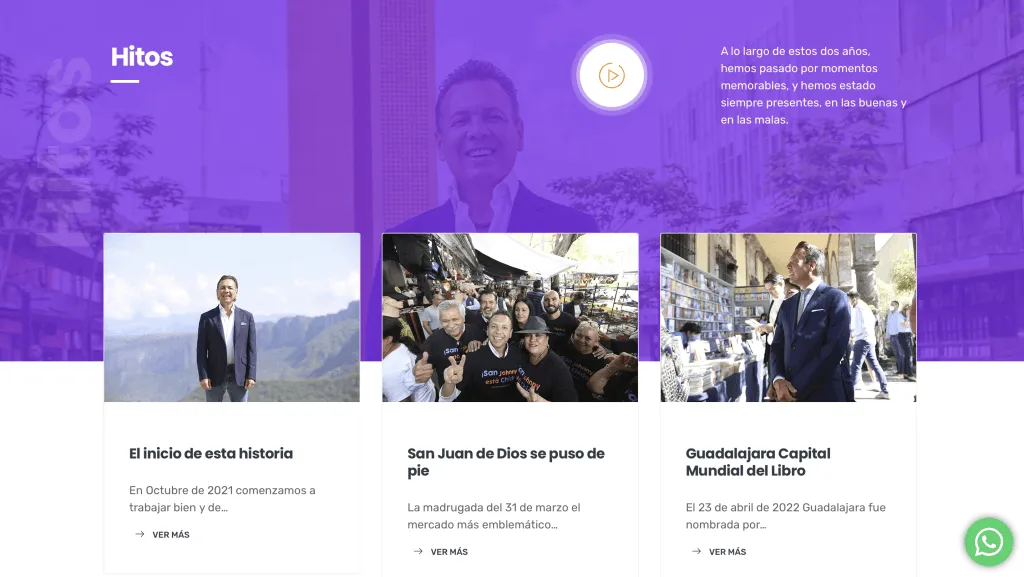Click the white underline below Hitos heading
The width and height of the screenshot is (1024, 577).
point(125,82)
